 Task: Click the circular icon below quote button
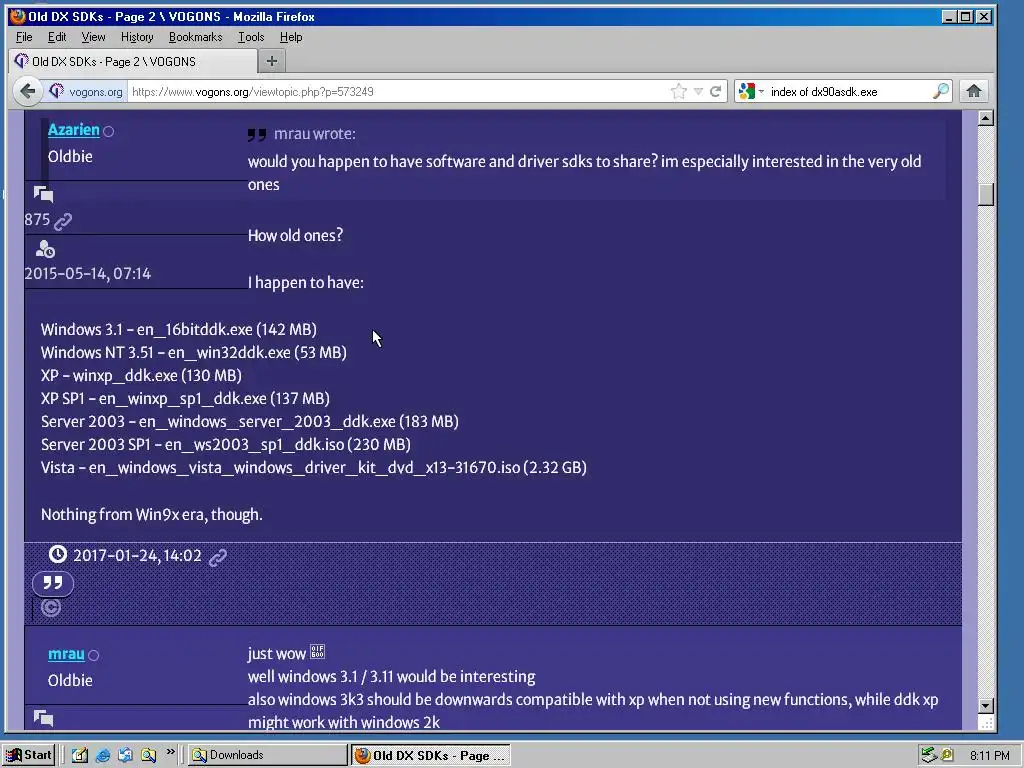click(x=51, y=608)
